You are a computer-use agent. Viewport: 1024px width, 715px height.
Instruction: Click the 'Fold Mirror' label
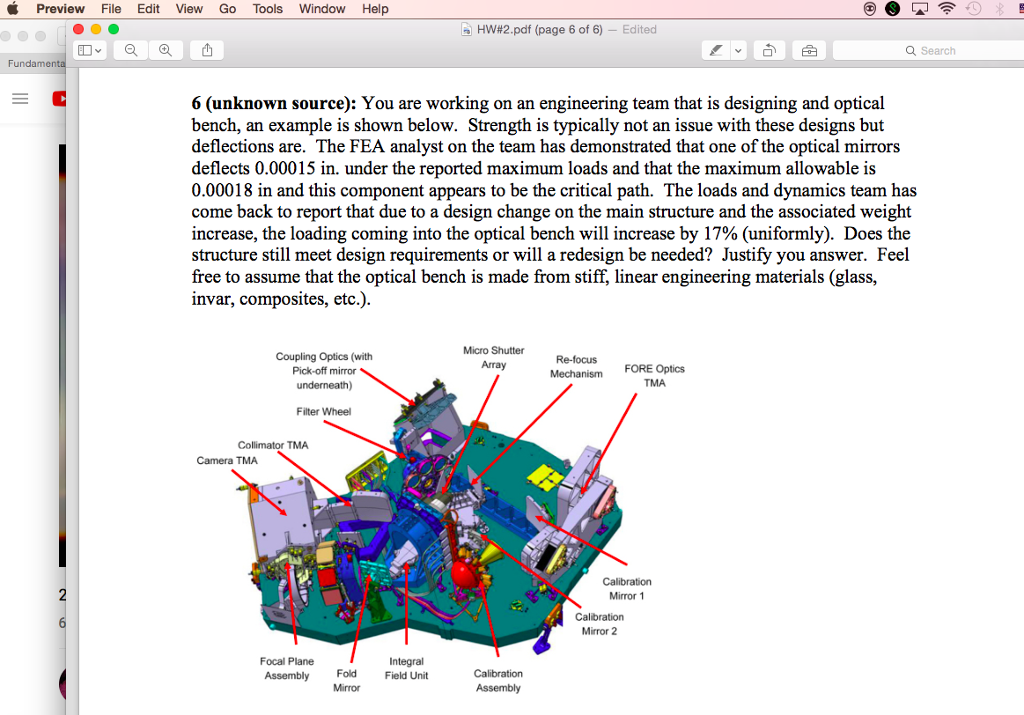click(x=347, y=680)
